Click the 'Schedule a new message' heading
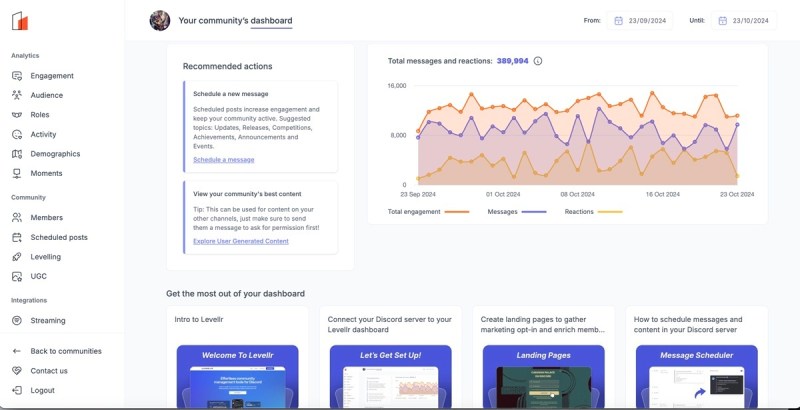800x410 pixels. tap(231, 94)
